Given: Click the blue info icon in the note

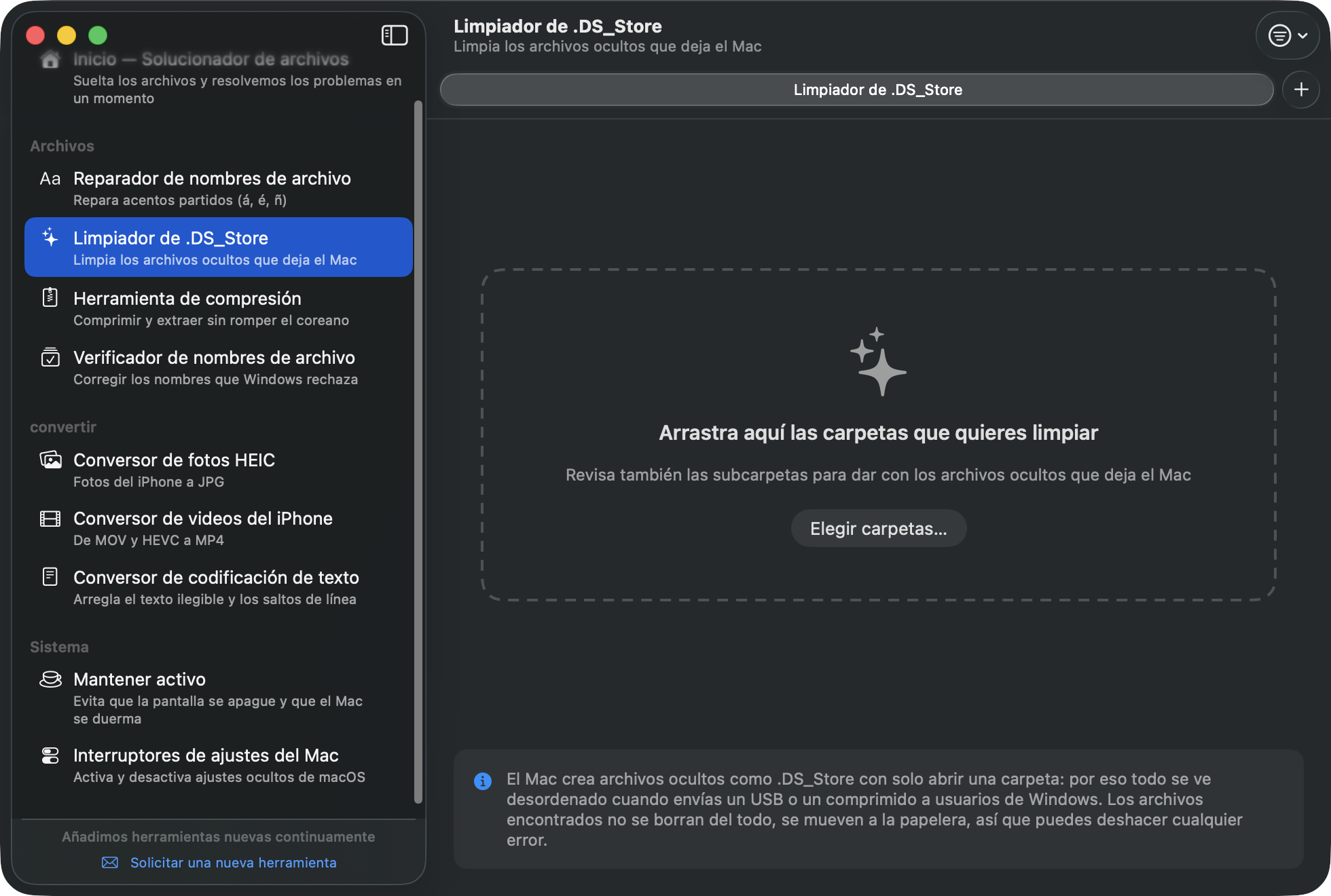Looking at the screenshot, I should pyautogui.click(x=482, y=781).
